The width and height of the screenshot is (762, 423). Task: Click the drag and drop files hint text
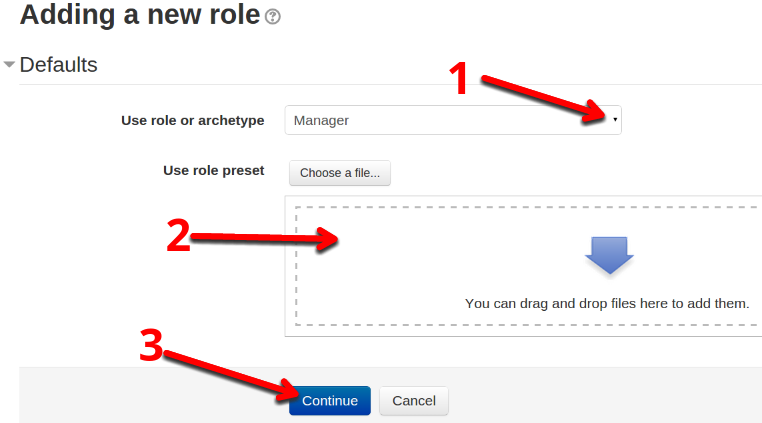(x=607, y=303)
